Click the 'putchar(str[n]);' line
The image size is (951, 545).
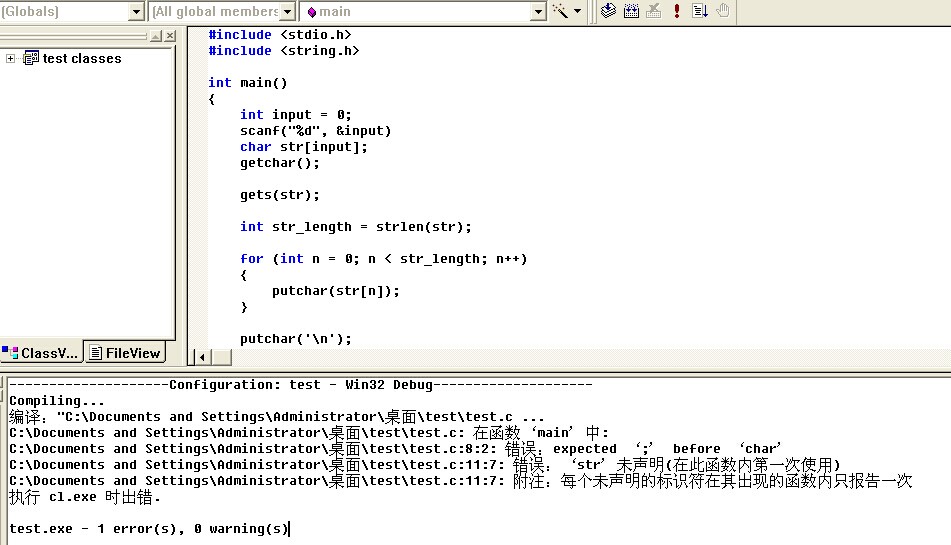click(335, 291)
